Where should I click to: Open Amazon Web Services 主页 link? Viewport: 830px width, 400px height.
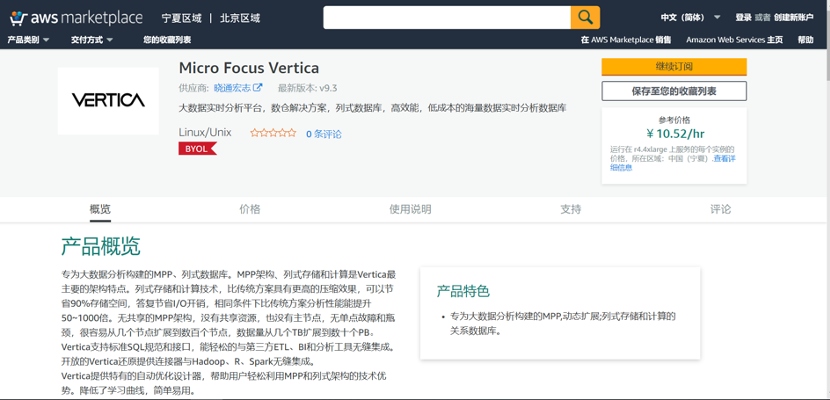pos(734,40)
